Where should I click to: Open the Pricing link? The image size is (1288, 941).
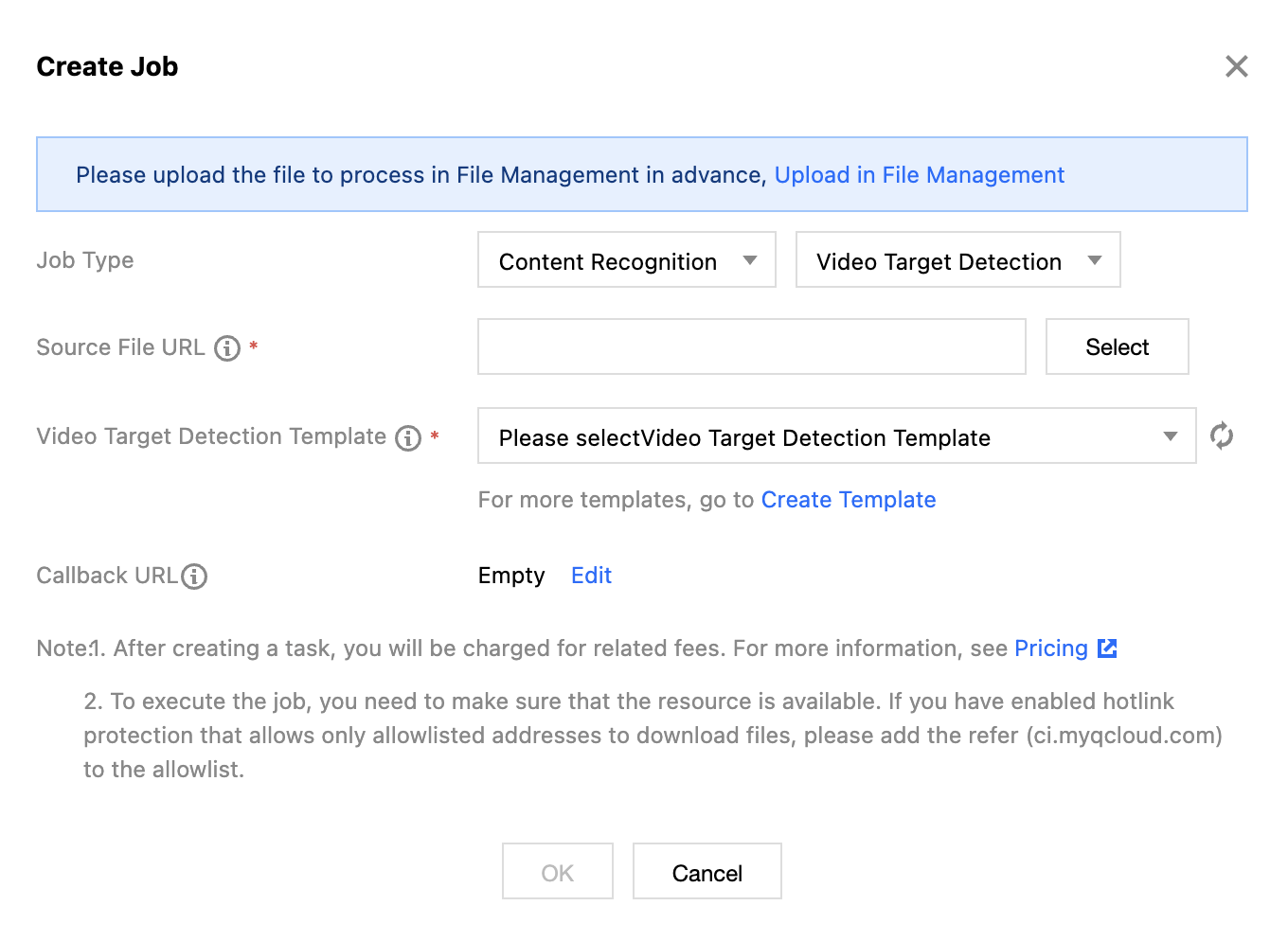[x=1050, y=648]
